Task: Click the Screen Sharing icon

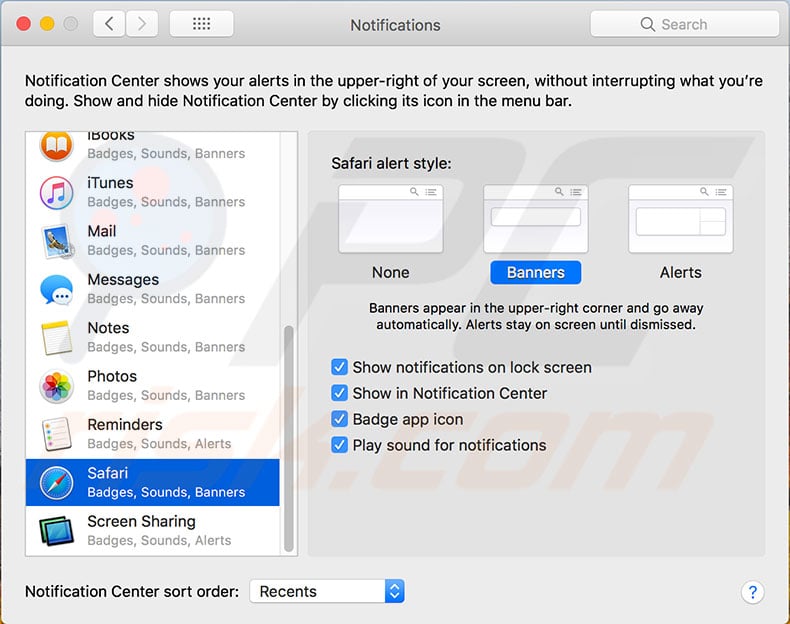Action: point(56,530)
